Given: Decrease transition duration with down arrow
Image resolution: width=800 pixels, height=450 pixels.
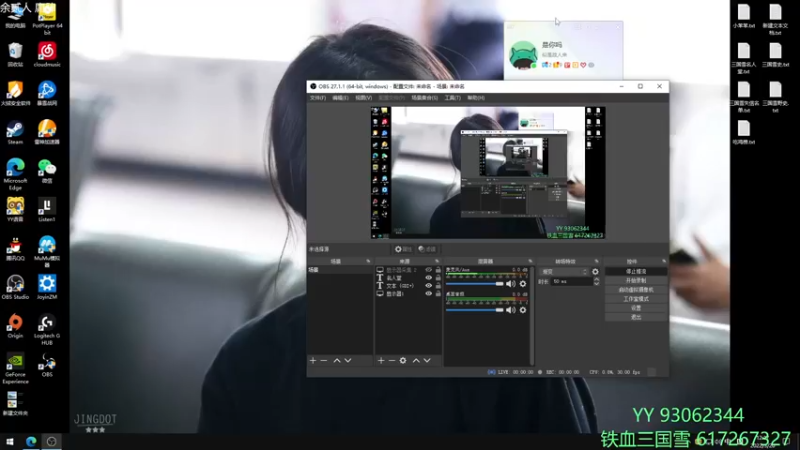Looking at the screenshot, I should pos(596,284).
